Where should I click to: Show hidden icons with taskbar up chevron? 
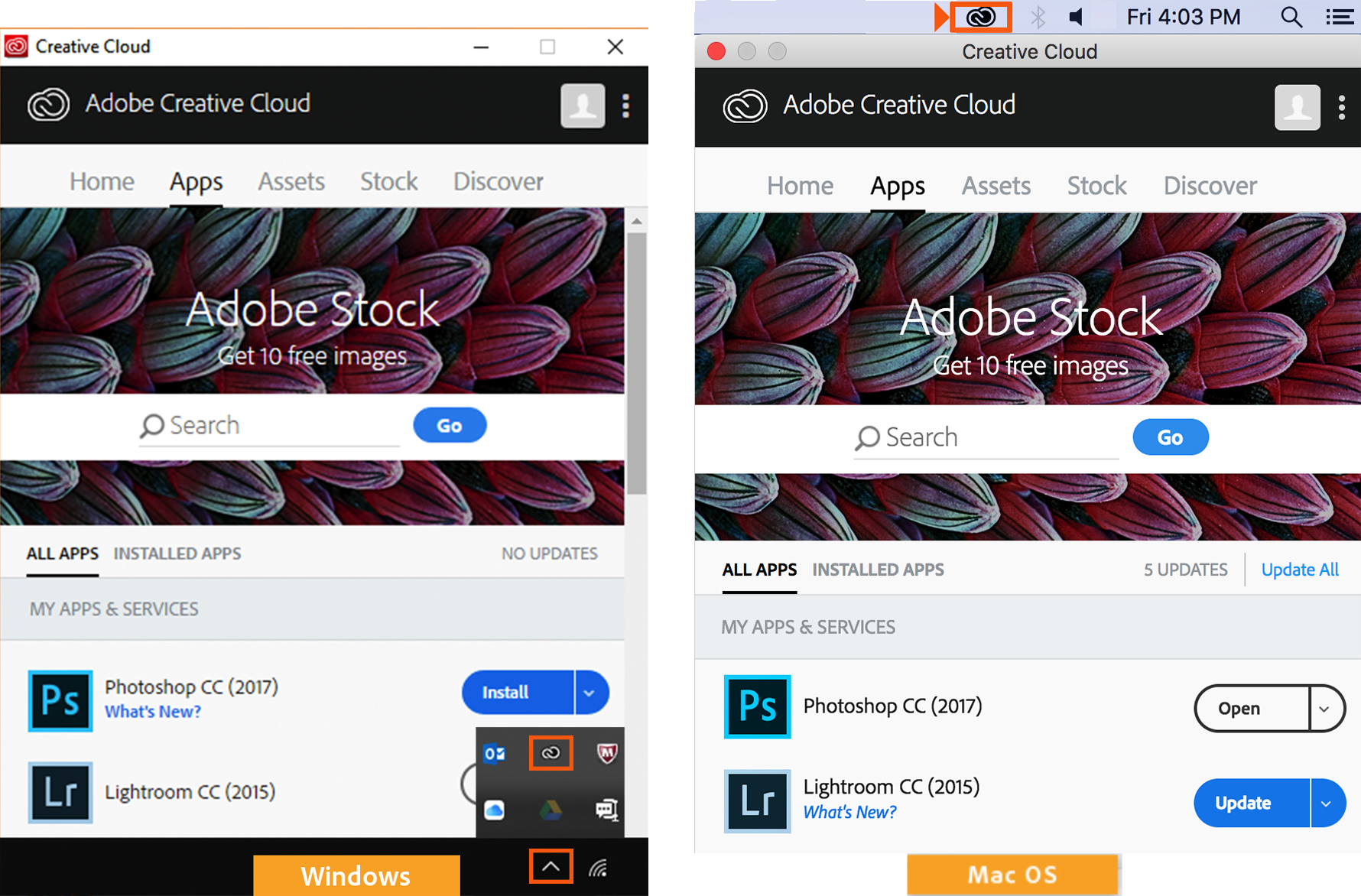(551, 866)
